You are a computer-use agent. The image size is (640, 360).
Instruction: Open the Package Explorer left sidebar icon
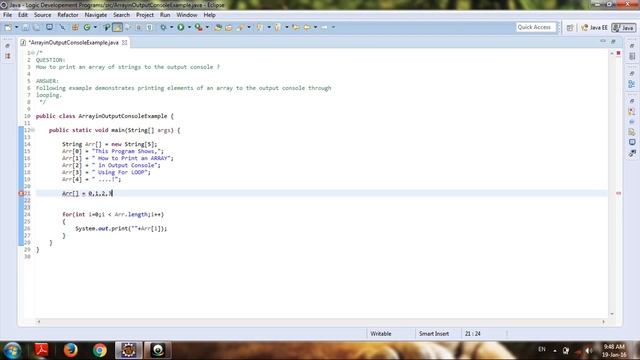coord(8,56)
